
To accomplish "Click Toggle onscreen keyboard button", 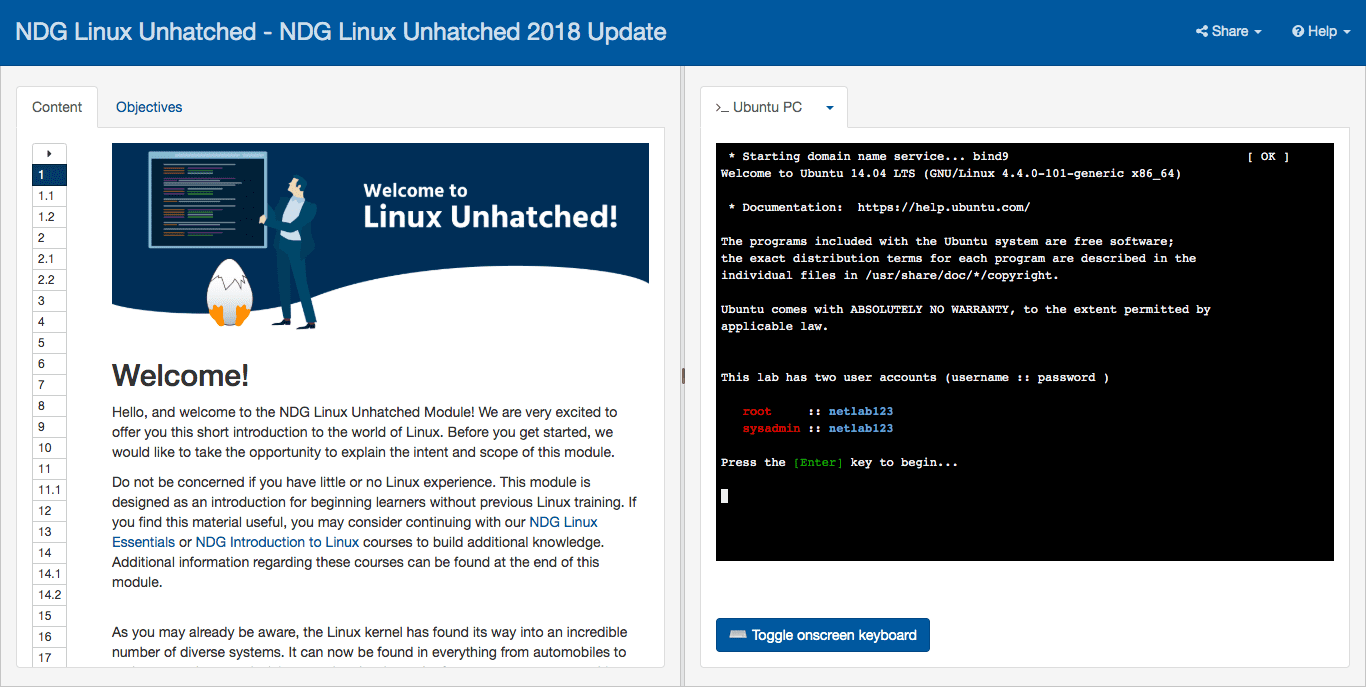I will point(823,635).
